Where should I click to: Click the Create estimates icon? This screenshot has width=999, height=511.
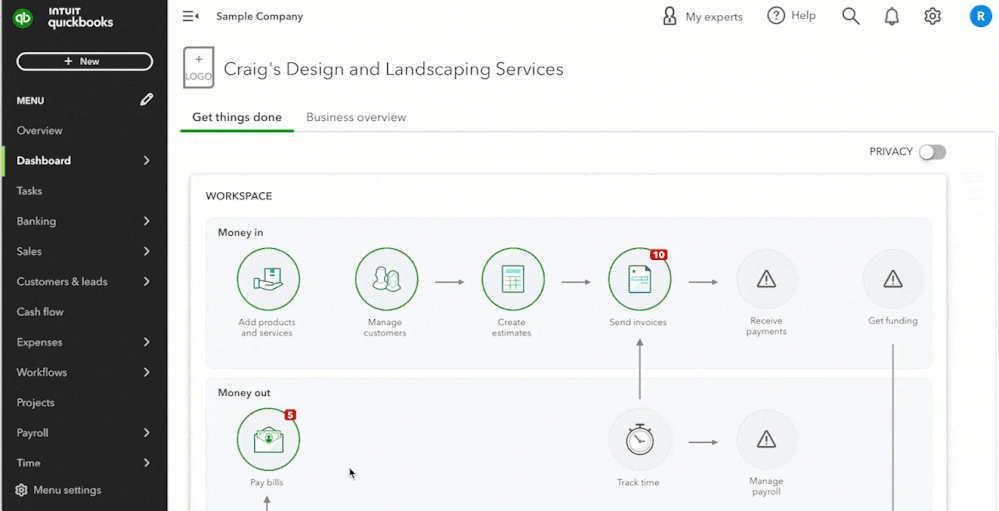513,279
